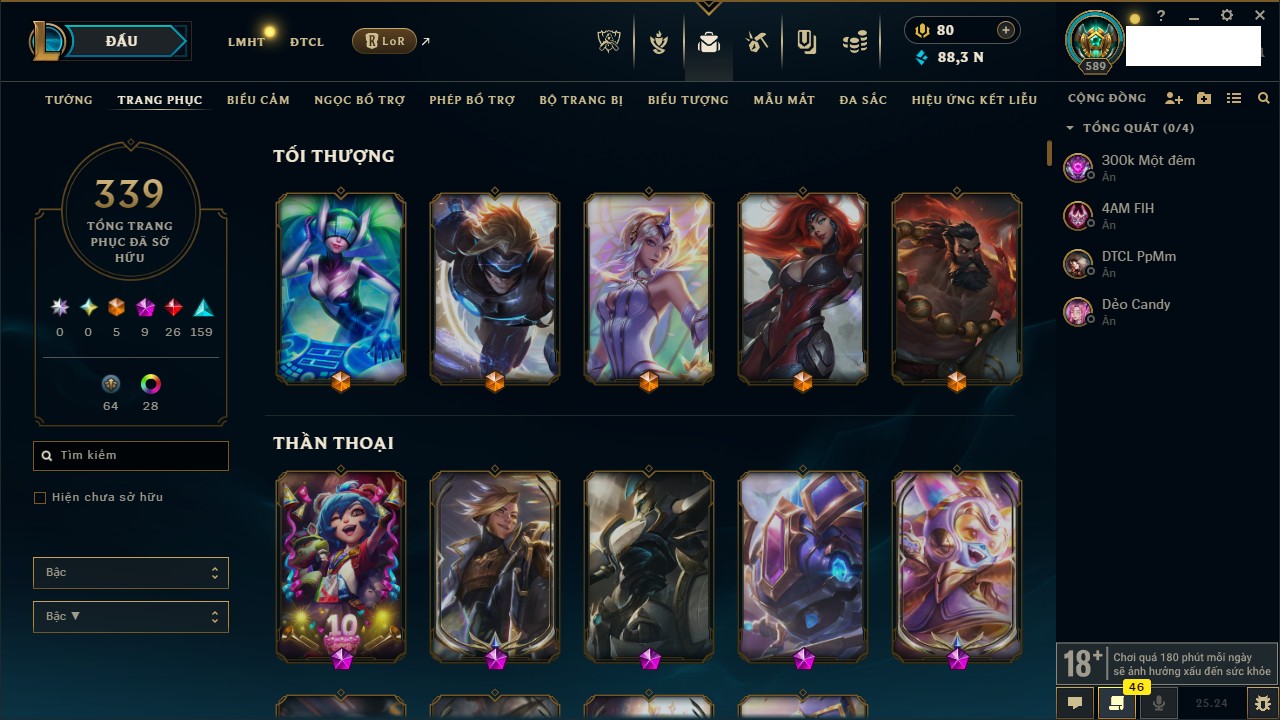This screenshot has width=1280, height=720.
Task: Open the Store coins icon
Action: (x=854, y=42)
